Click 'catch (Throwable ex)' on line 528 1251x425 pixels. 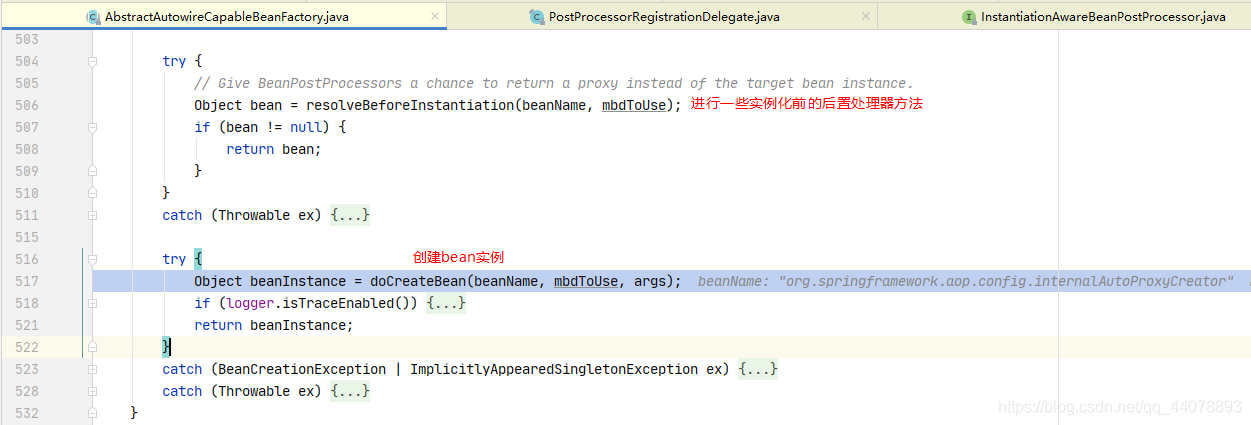tap(243, 391)
